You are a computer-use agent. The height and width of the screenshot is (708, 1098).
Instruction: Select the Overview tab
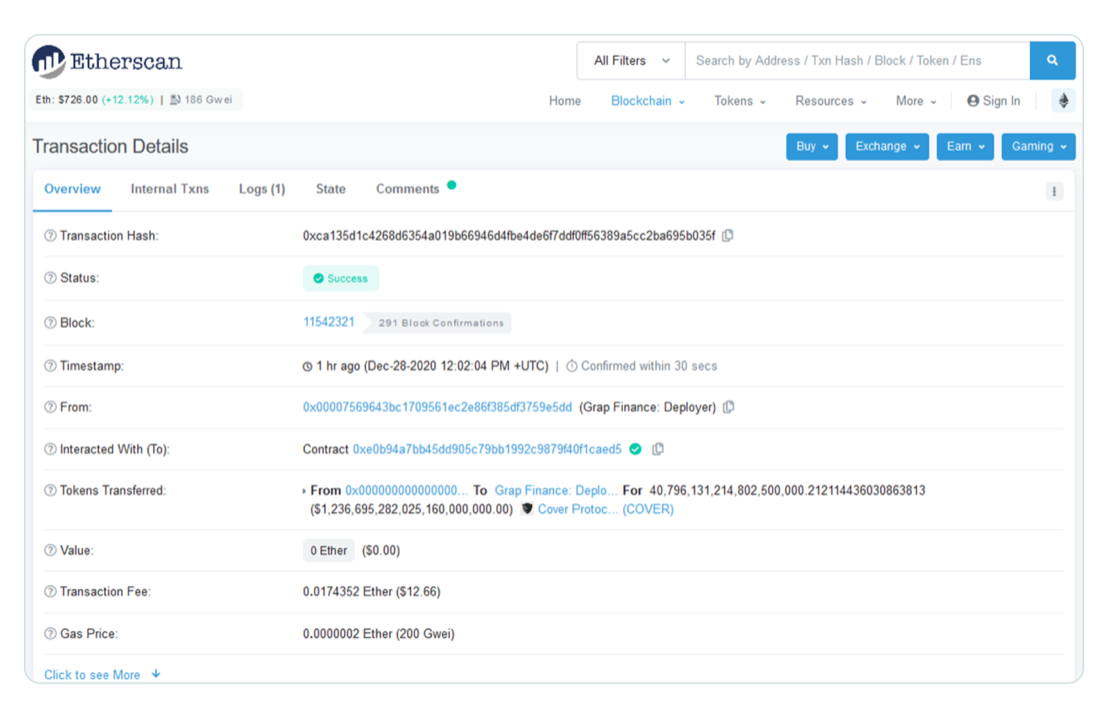click(x=72, y=189)
